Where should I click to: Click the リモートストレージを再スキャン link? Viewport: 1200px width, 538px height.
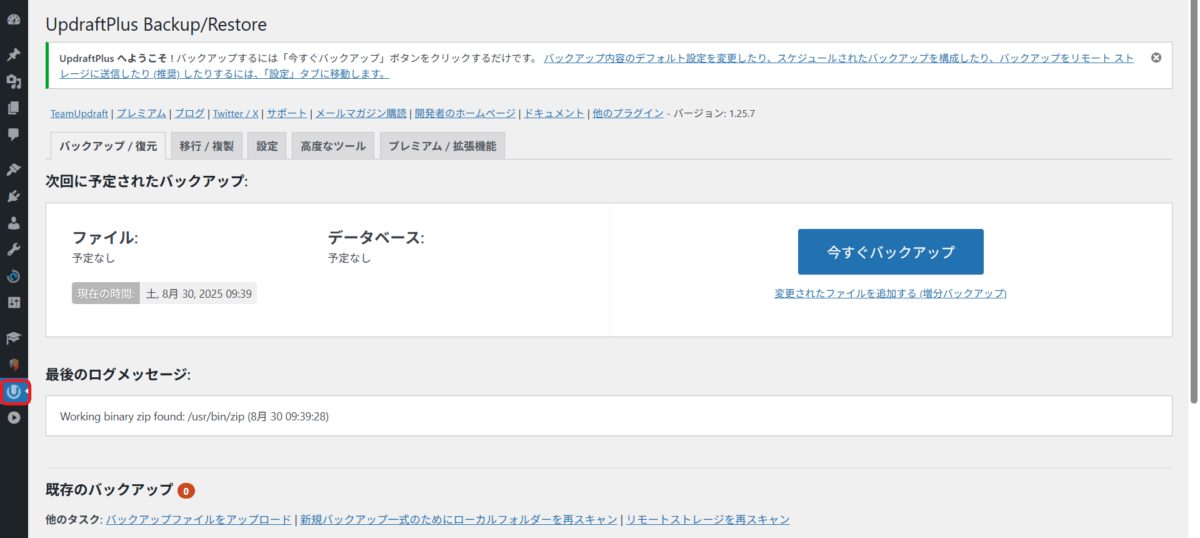click(x=708, y=520)
